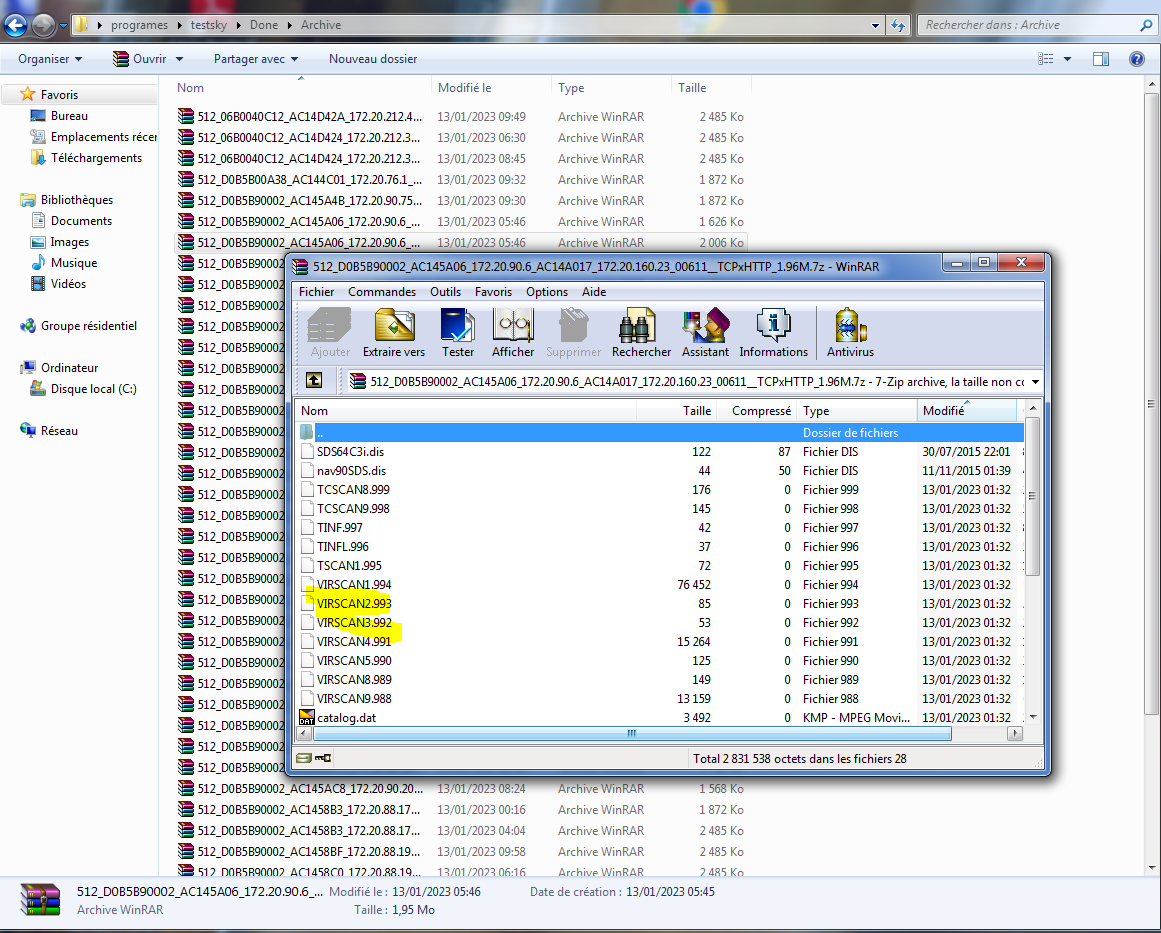Click the Extraire vers toolbar icon
The height and width of the screenshot is (933, 1161).
point(394,331)
